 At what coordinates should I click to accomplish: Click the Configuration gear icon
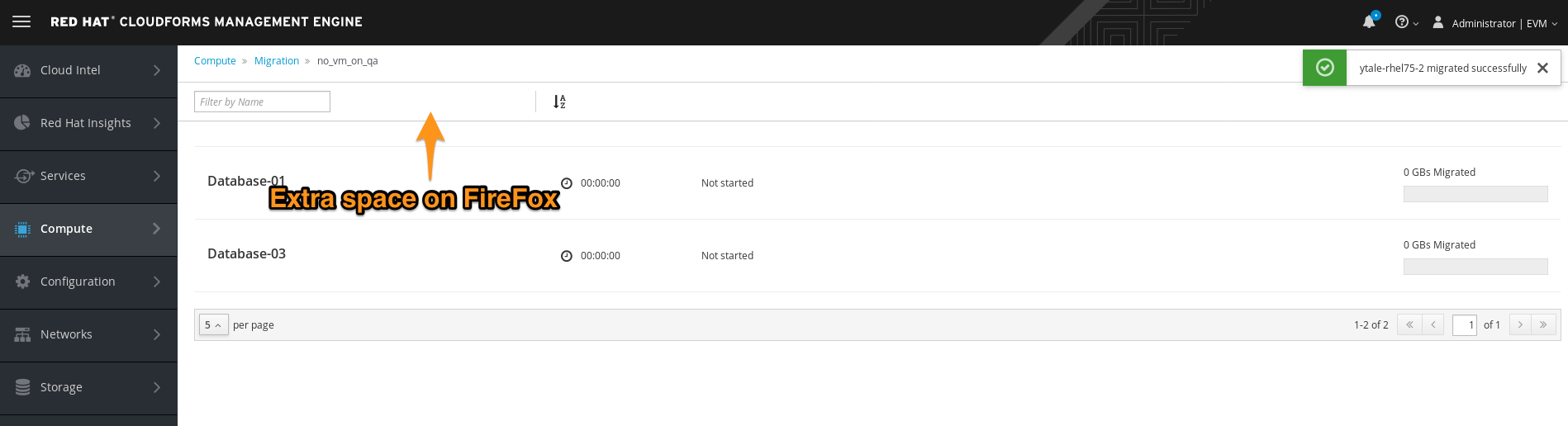point(22,282)
